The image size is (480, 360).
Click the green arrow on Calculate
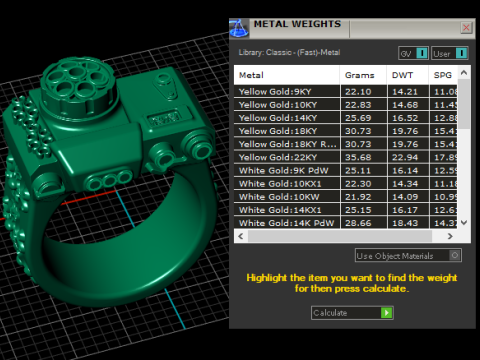[x=387, y=313]
